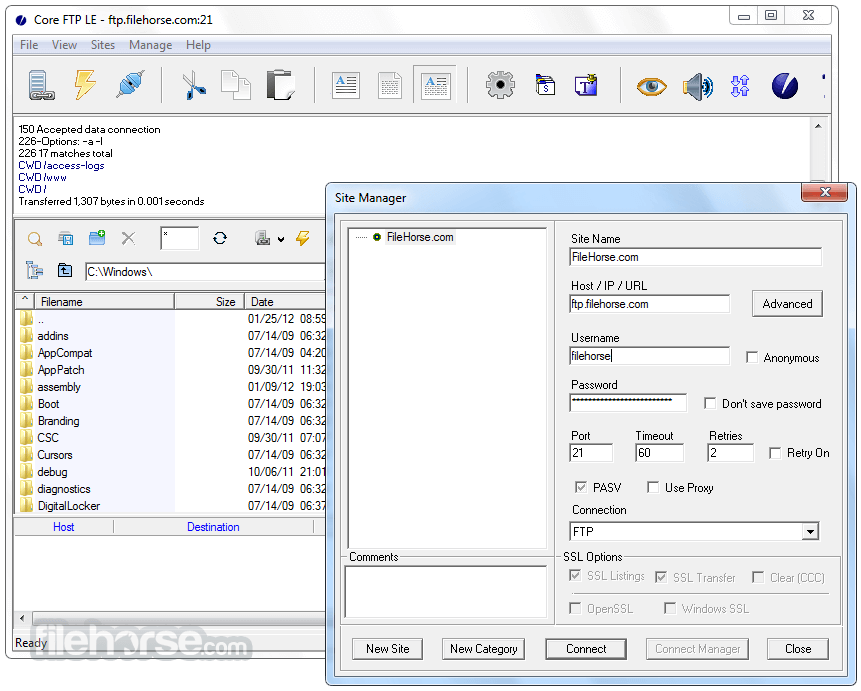The image size is (861, 691).
Task: Select the DigitalLocker folder
Action: coord(69,506)
